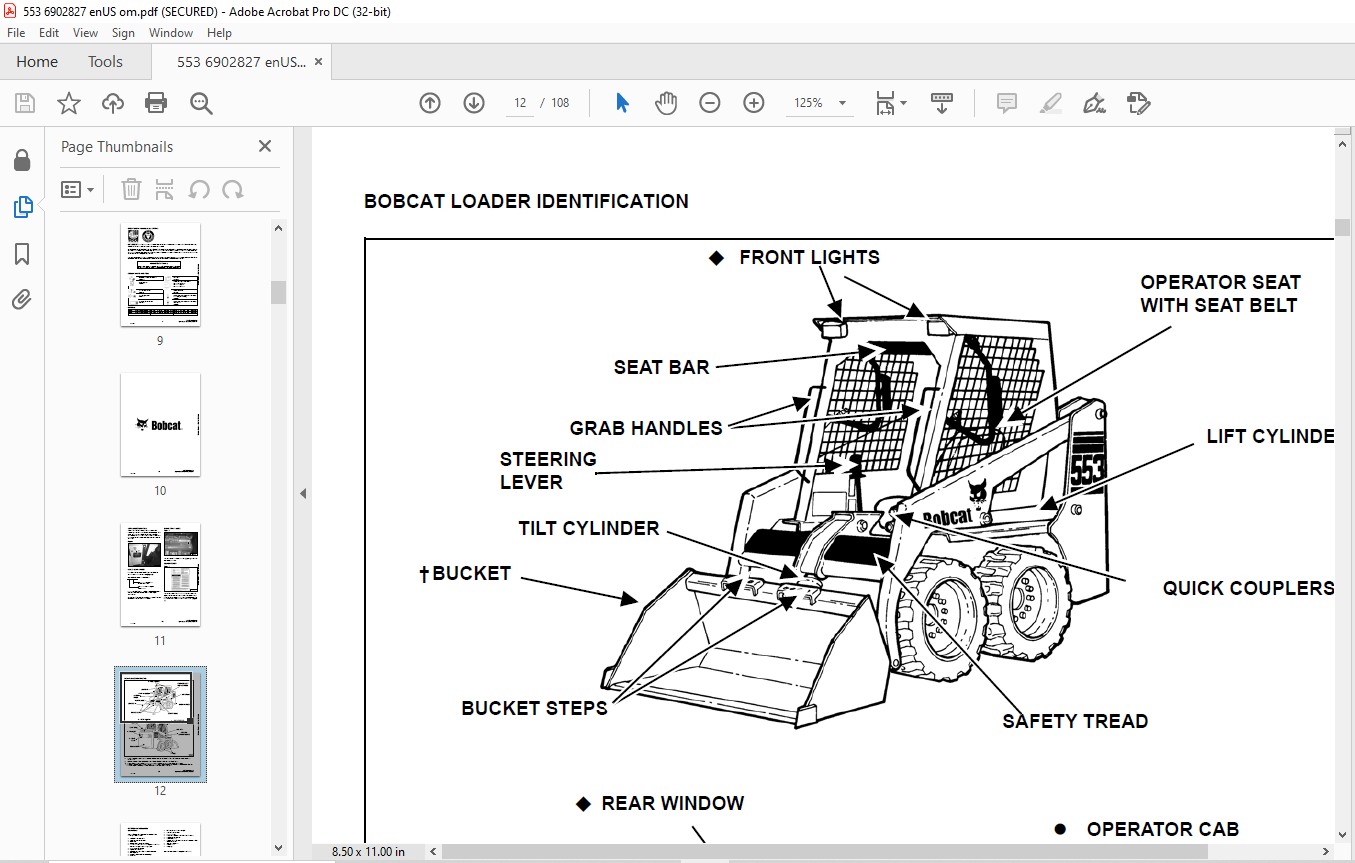
Task: Open the Bookmarks sidebar icon
Action: click(x=22, y=254)
